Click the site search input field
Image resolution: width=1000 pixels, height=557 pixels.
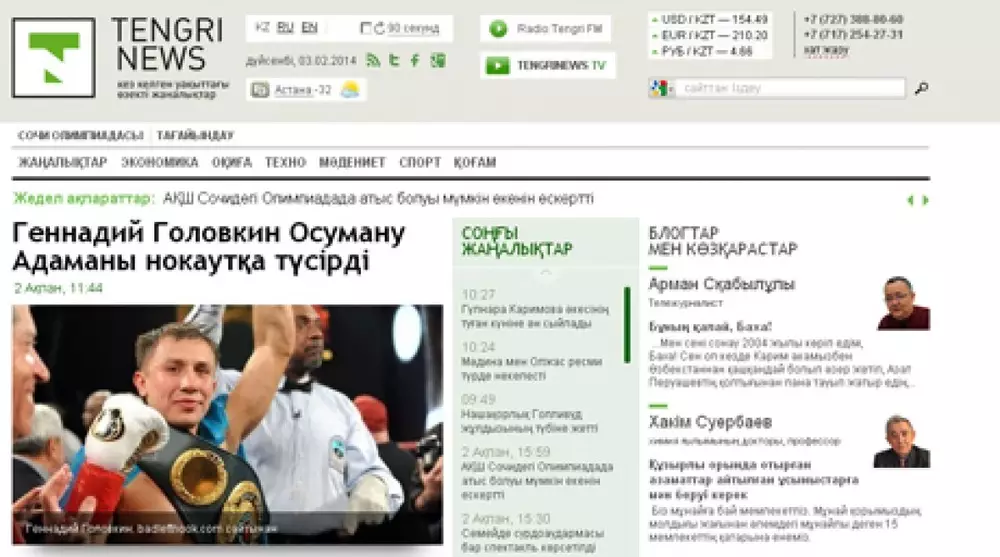coord(790,89)
